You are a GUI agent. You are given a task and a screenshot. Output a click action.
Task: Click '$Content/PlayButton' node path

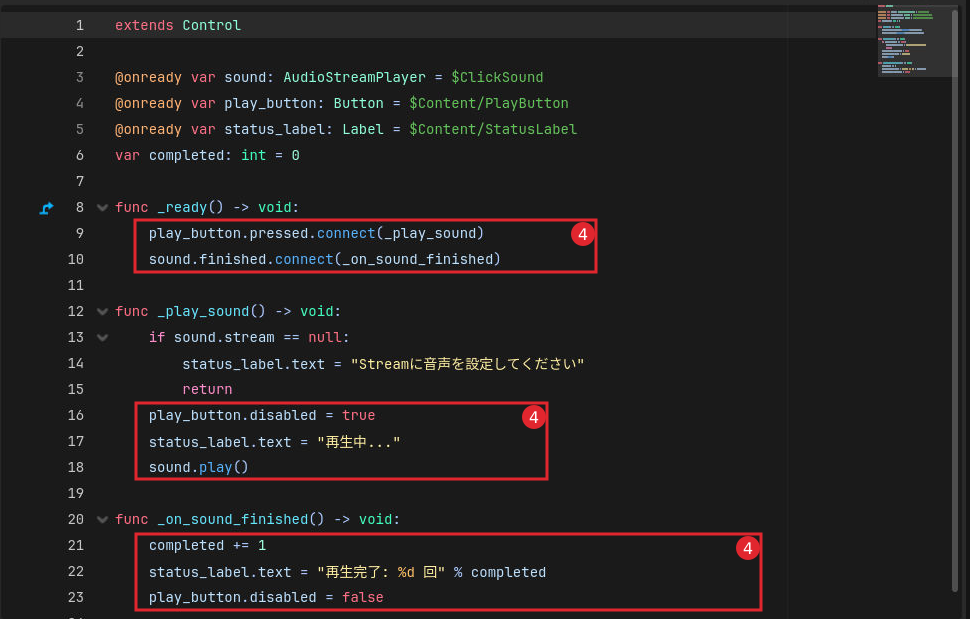(x=489, y=103)
